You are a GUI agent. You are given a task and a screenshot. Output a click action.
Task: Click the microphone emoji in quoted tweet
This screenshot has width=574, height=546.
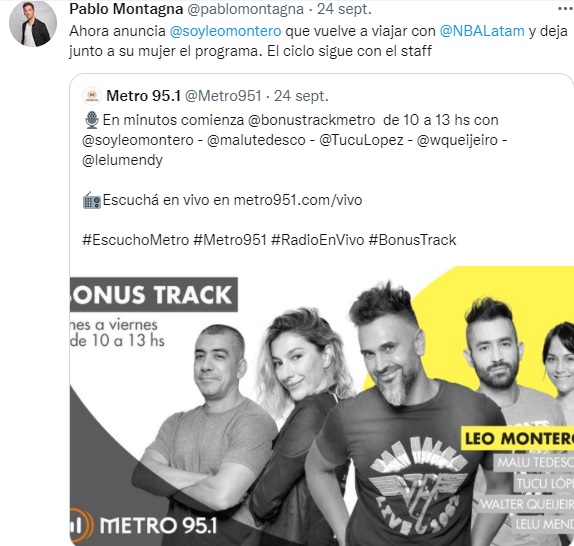92,120
